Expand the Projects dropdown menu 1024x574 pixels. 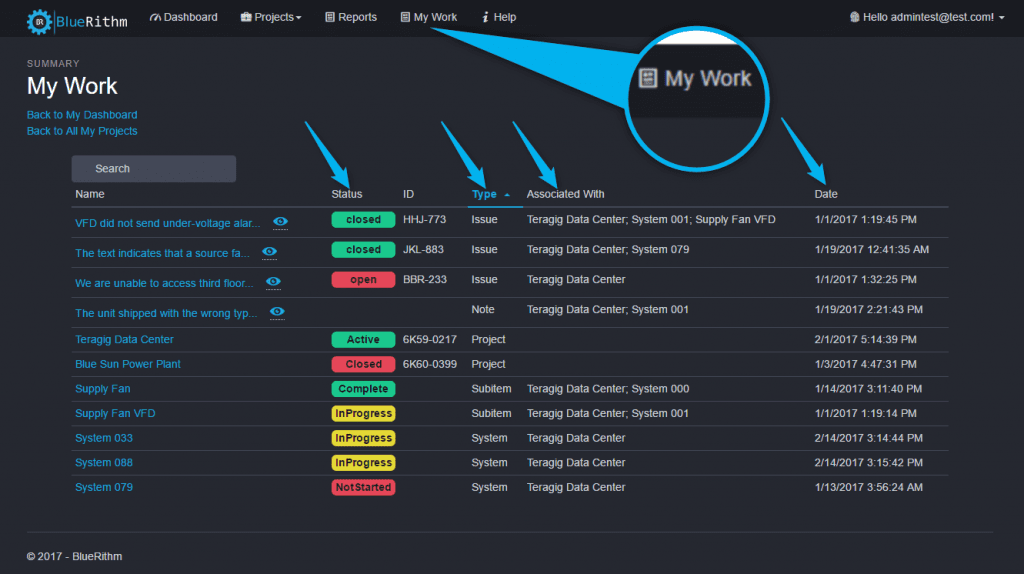[271, 17]
